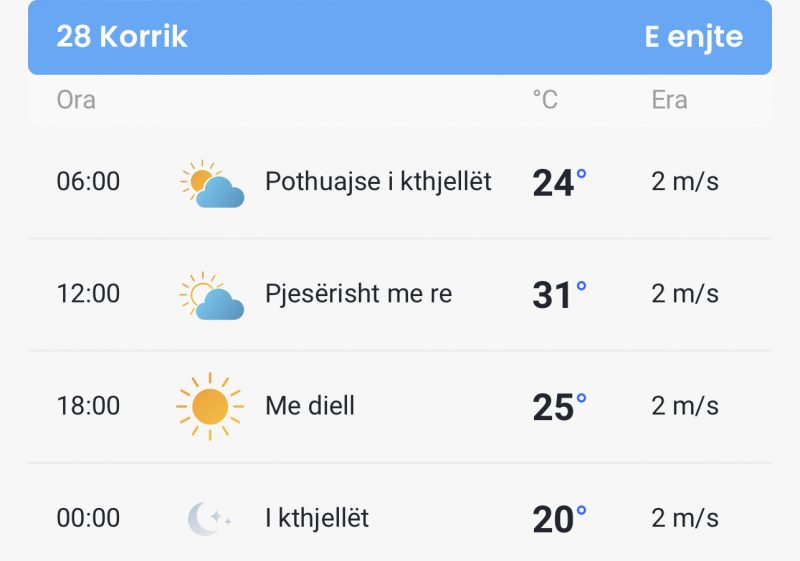Select the 18:00 time entry
Screen dimensions: 800x561
pyautogui.click(x=88, y=406)
